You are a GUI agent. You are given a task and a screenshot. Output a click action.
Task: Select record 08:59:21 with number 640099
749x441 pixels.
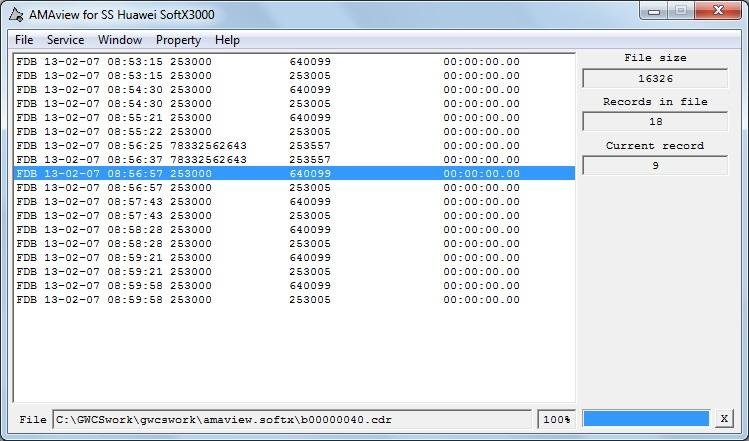[x=294, y=258]
